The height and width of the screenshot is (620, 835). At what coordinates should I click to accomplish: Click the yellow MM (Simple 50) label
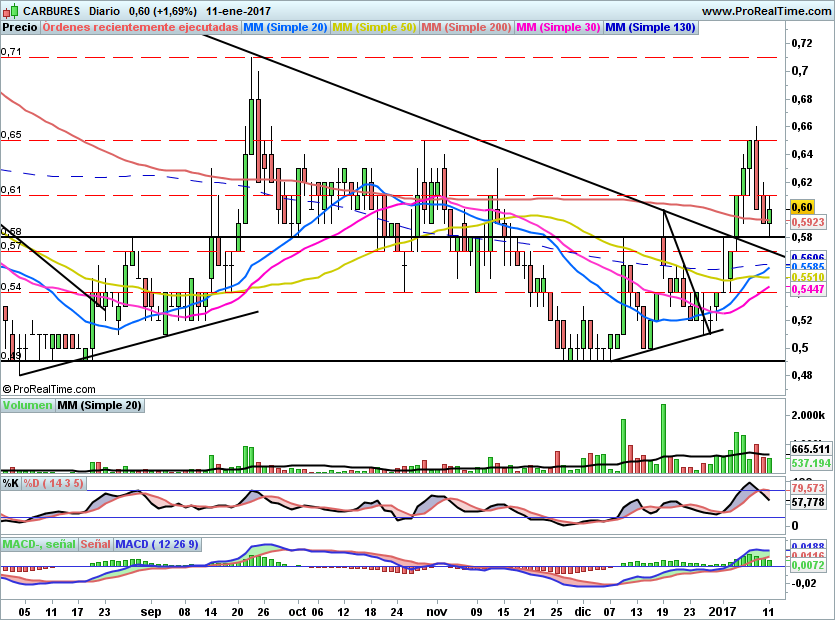[x=374, y=27]
